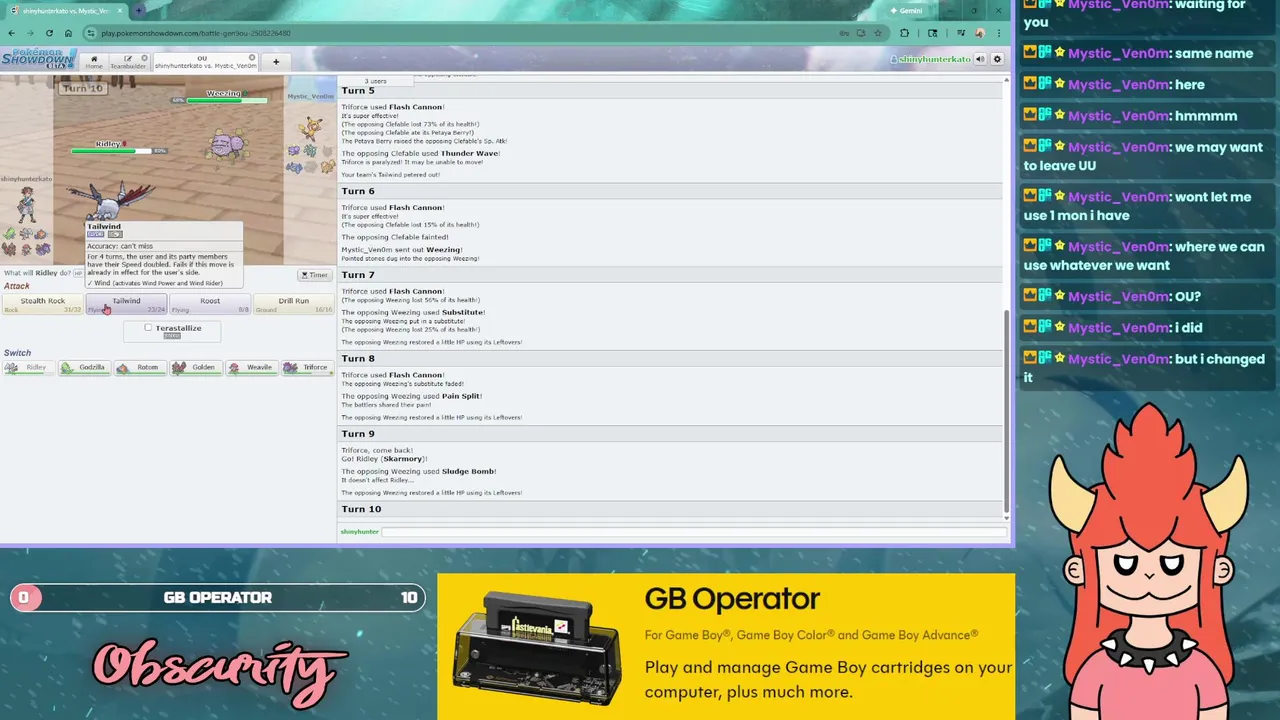Add a new room with plus button
This screenshot has height=720, width=1280.
(x=276, y=62)
